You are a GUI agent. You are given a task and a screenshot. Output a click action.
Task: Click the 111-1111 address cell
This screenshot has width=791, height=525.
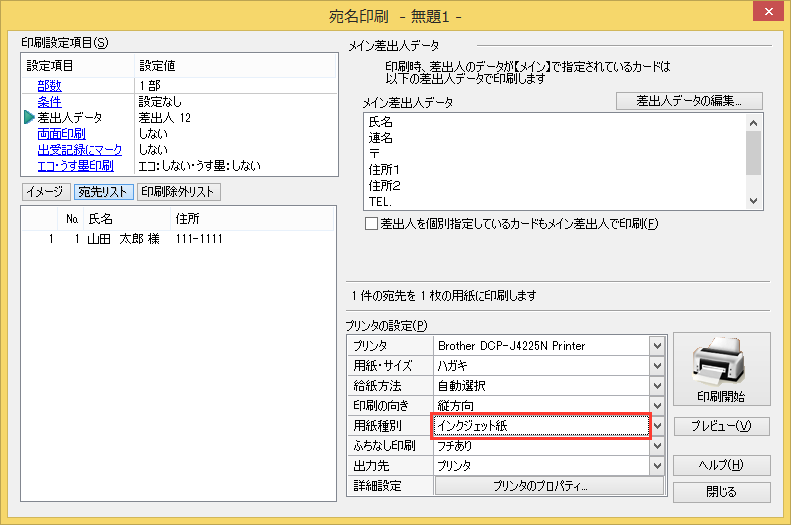pyautogui.click(x=199, y=239)
